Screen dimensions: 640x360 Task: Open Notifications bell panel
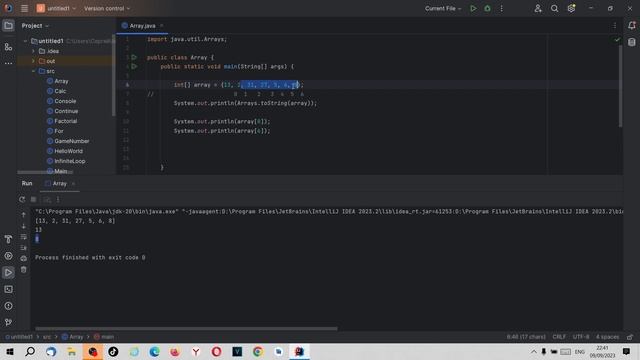[632, 25]
